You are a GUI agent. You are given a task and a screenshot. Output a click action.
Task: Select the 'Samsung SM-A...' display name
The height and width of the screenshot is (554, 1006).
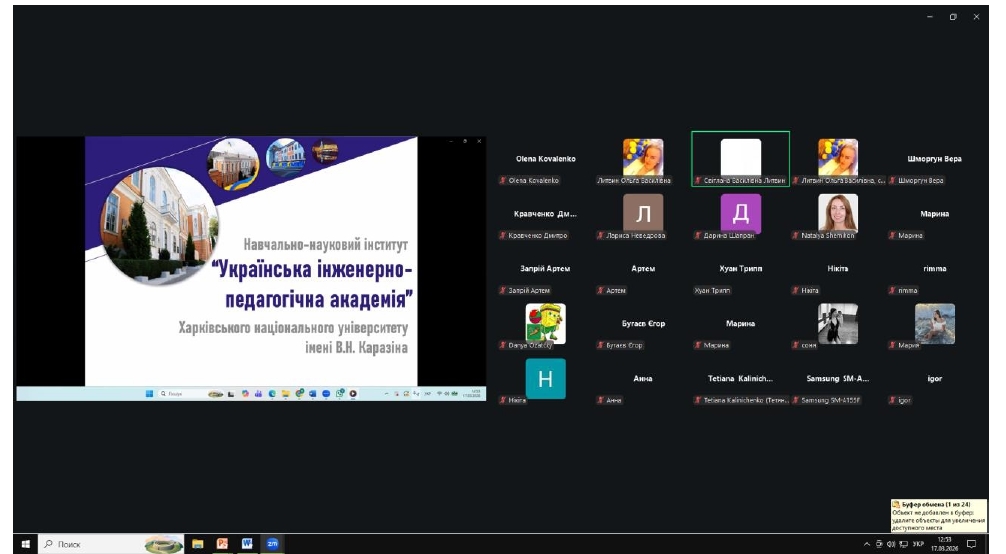click(837, 379)
